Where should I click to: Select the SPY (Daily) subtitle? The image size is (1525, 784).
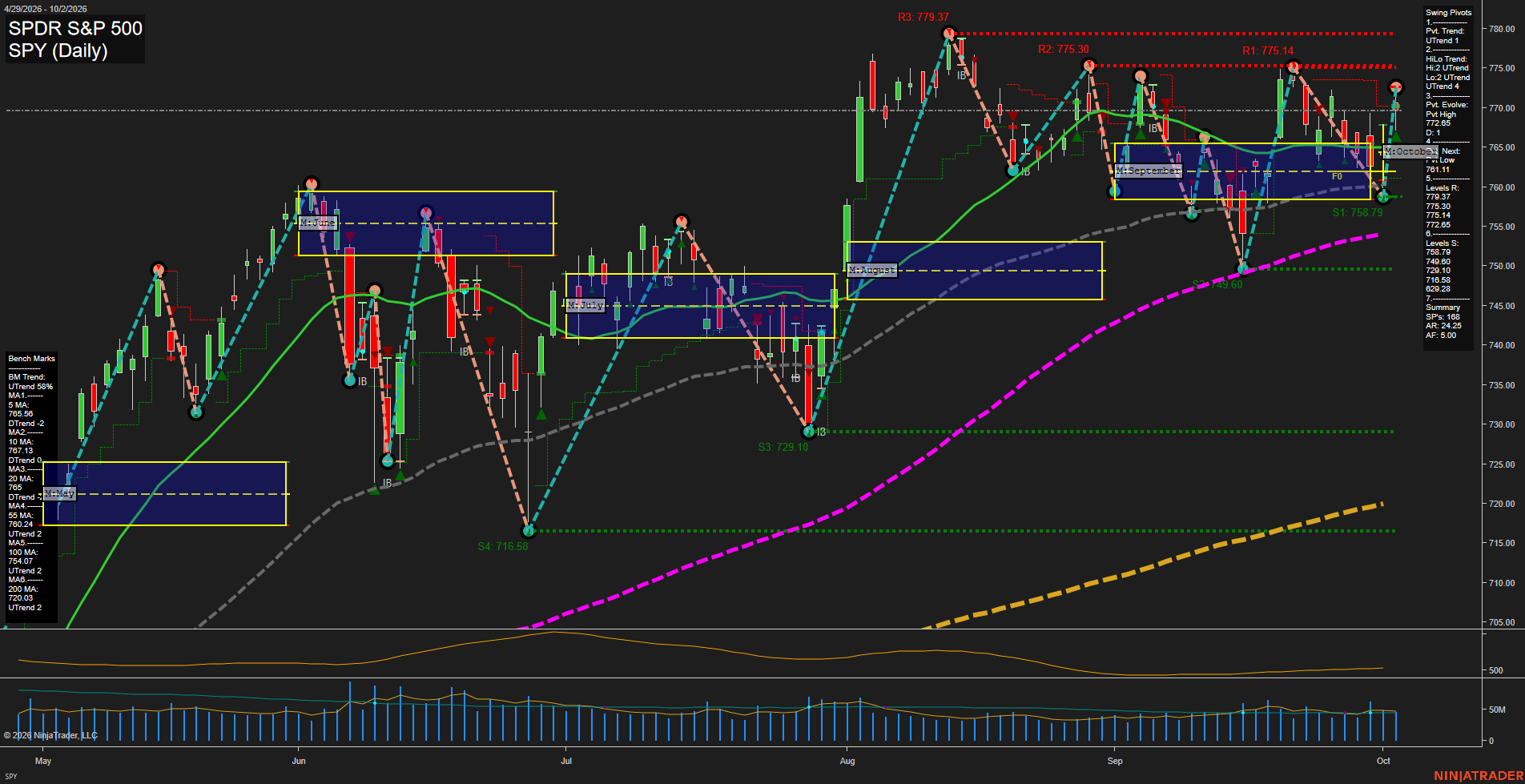pyautogui.click(x=58, y=51)
